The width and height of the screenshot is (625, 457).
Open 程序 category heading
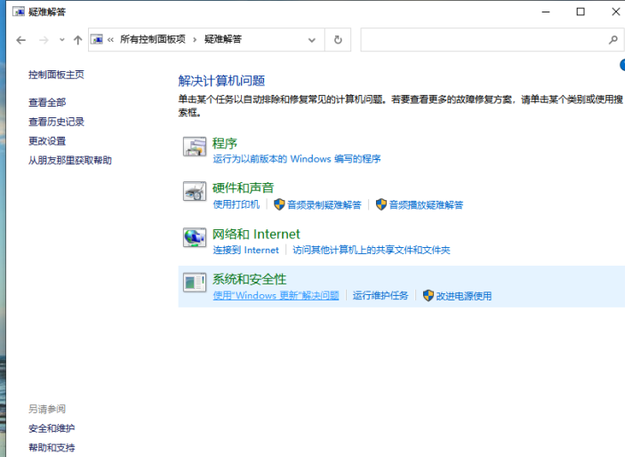click(225, 143)
